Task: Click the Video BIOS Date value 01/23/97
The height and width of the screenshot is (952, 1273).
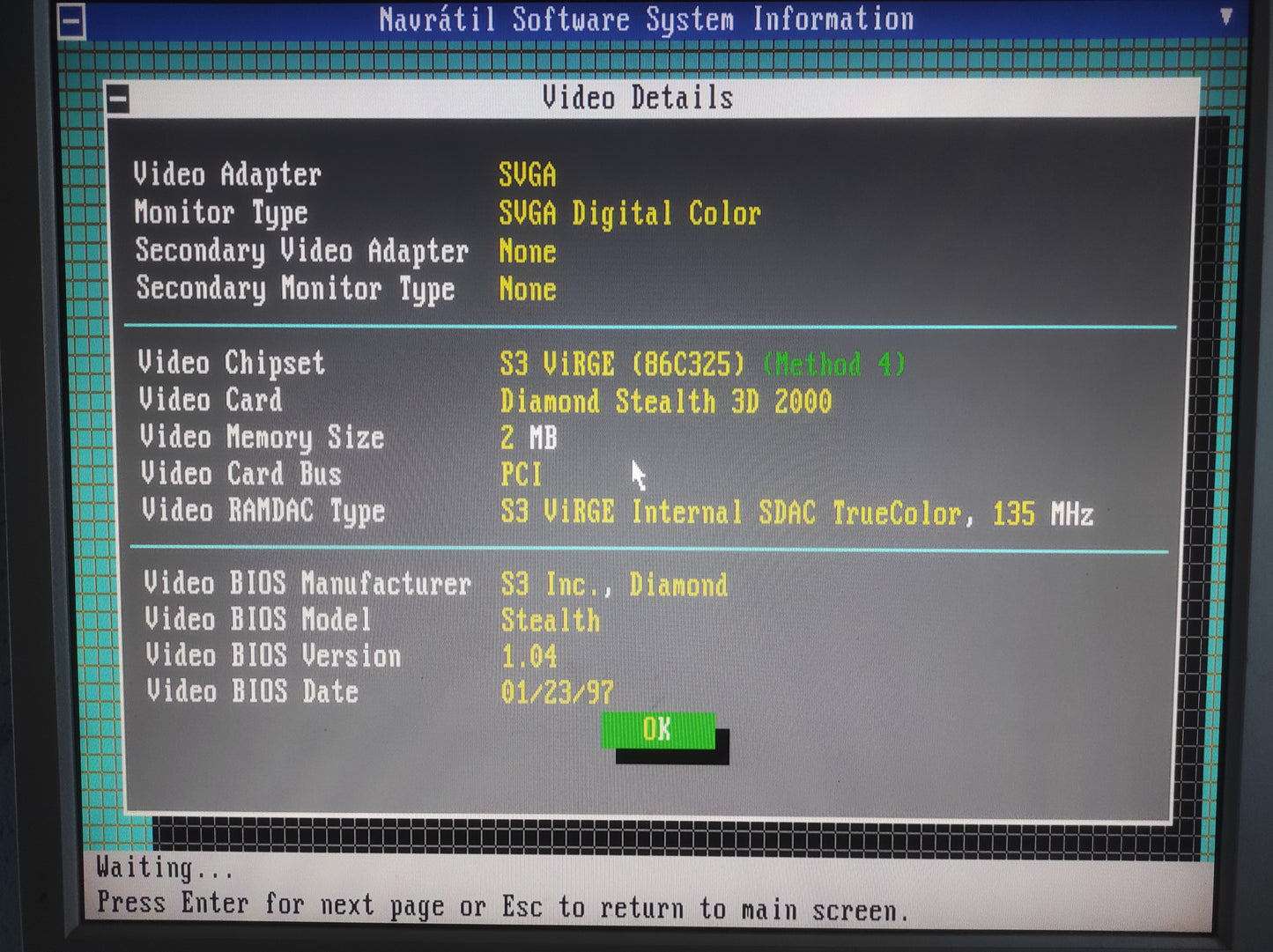Action: click(557, 692)
